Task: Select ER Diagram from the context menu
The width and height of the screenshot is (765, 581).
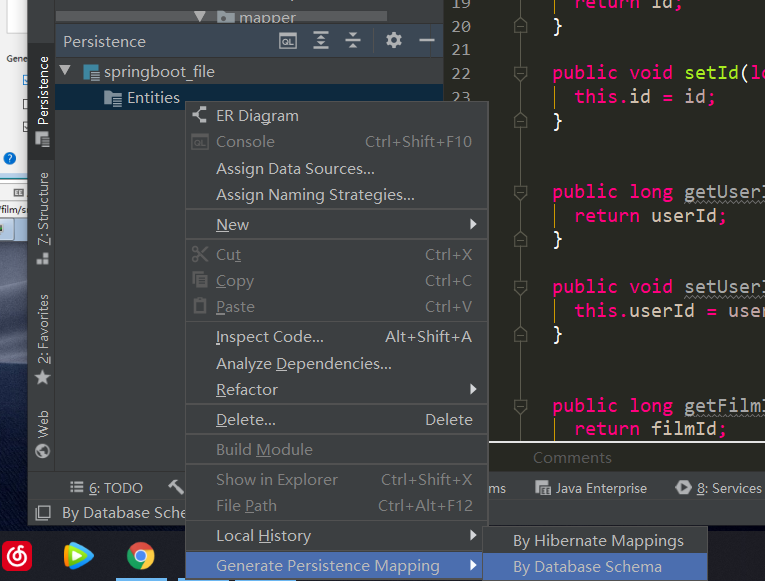Action: point(257,116)
